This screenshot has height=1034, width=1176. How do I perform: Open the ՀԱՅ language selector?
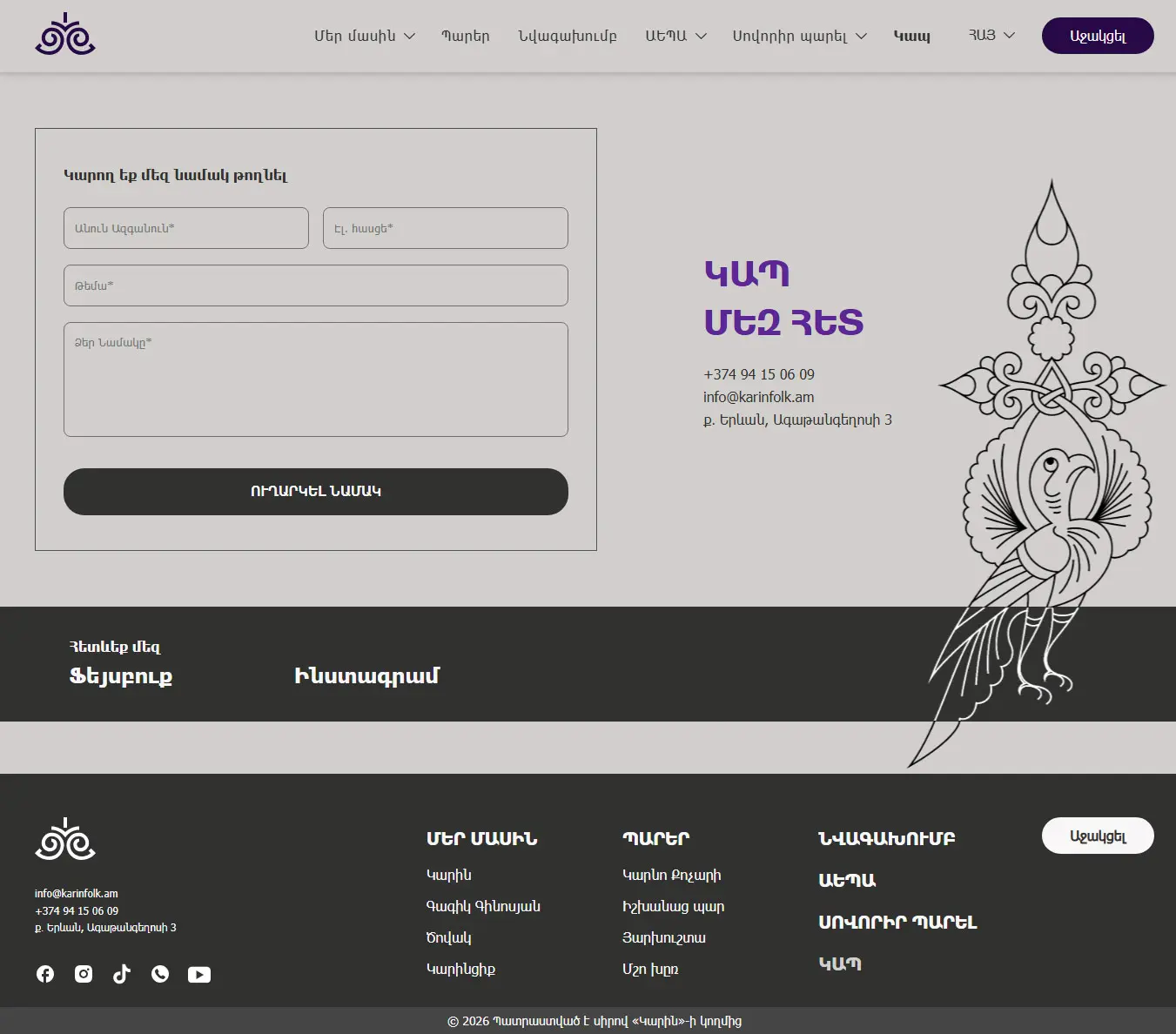(x=991, y=35)
